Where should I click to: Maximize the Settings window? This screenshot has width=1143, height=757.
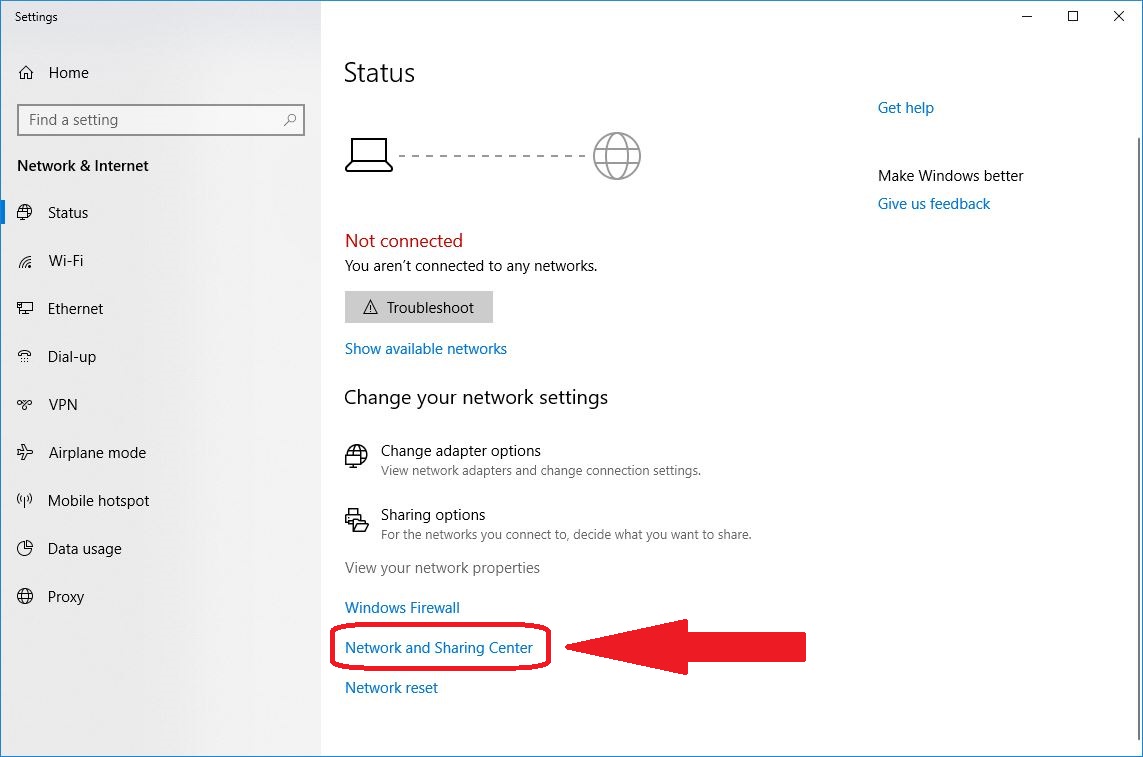(1073, 16)
